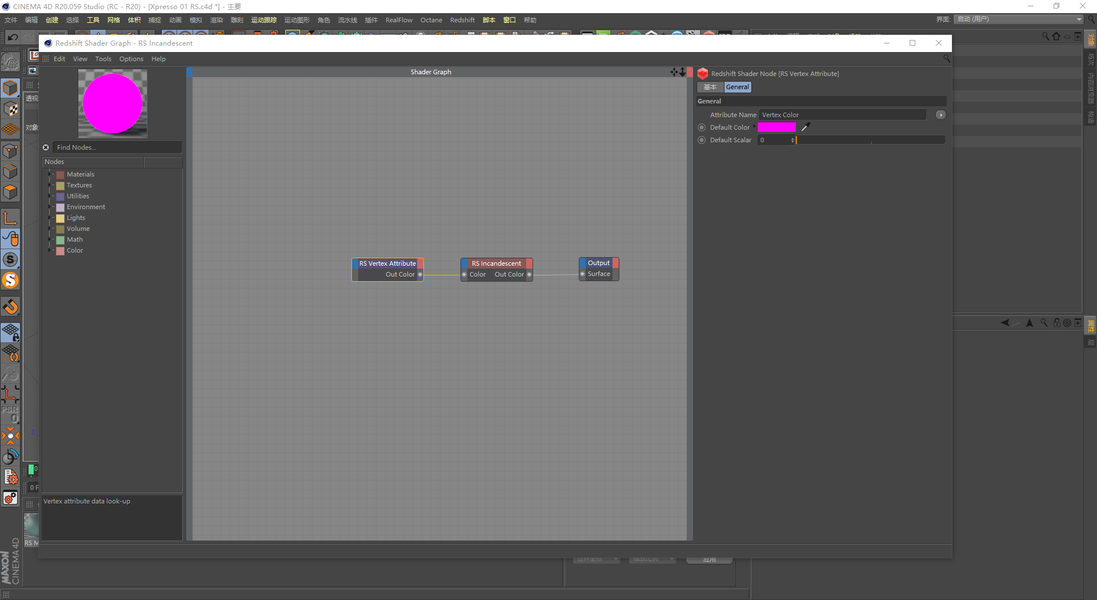Click the magenta material preview sphere
The height and width of the screenshot is (600, 1097).
pyautogui.click(x=113, y=103)
